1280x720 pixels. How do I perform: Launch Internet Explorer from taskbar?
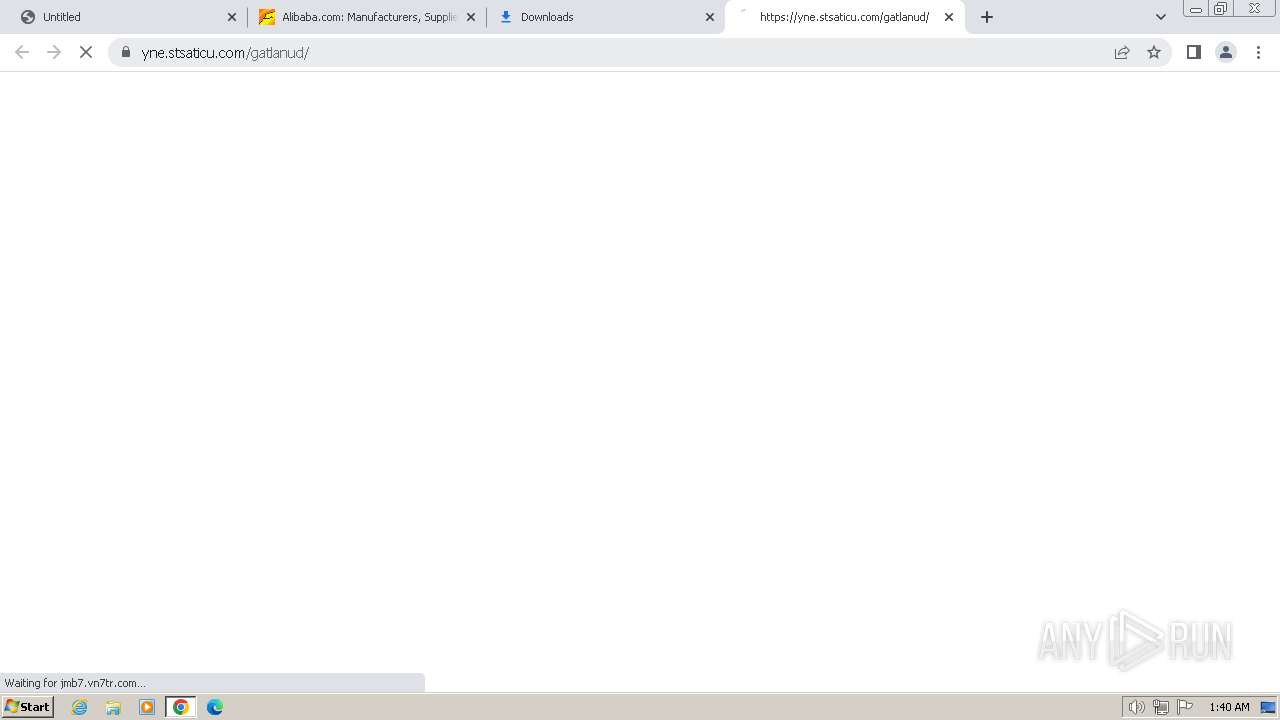pyautogui.click(x=80, y=707)
